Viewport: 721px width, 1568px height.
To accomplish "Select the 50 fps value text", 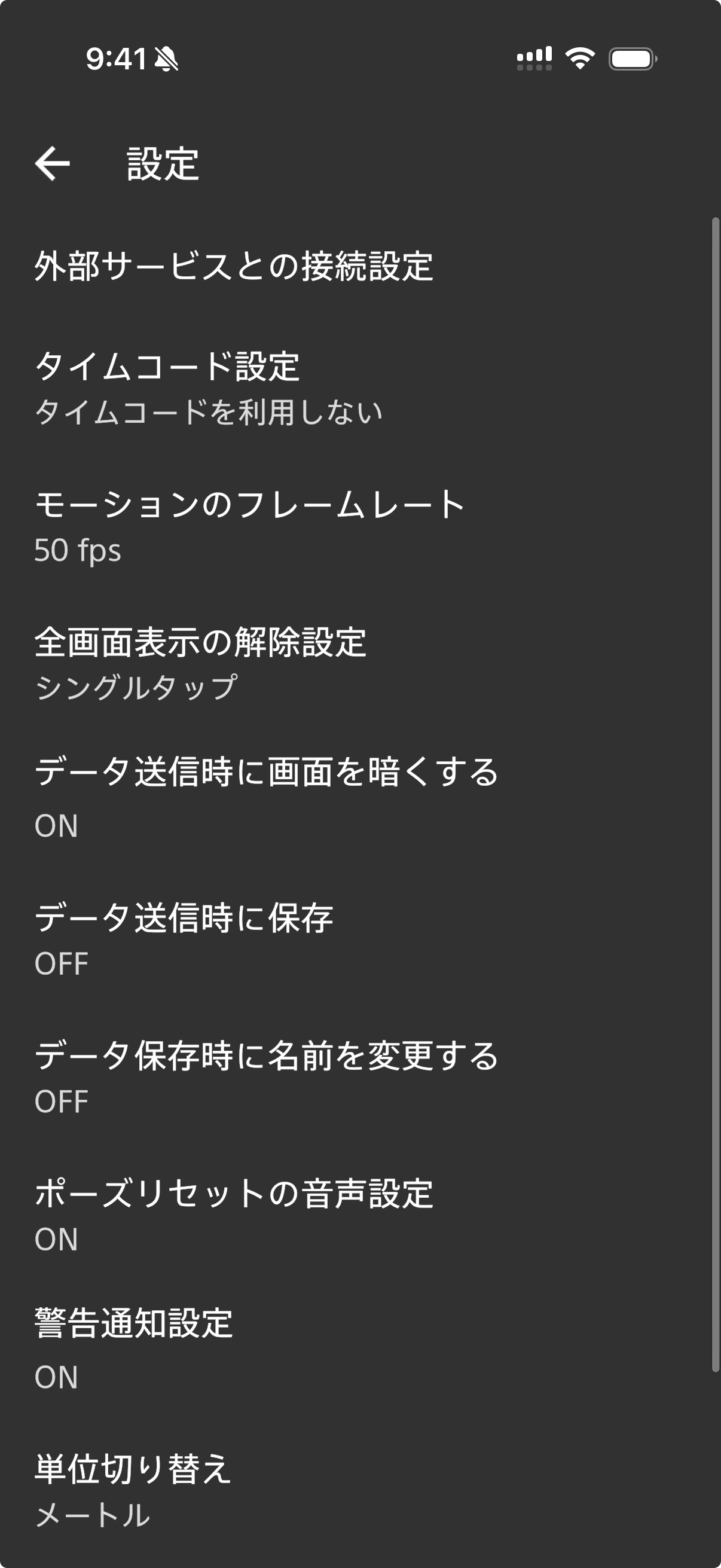I will click(77, 550).
